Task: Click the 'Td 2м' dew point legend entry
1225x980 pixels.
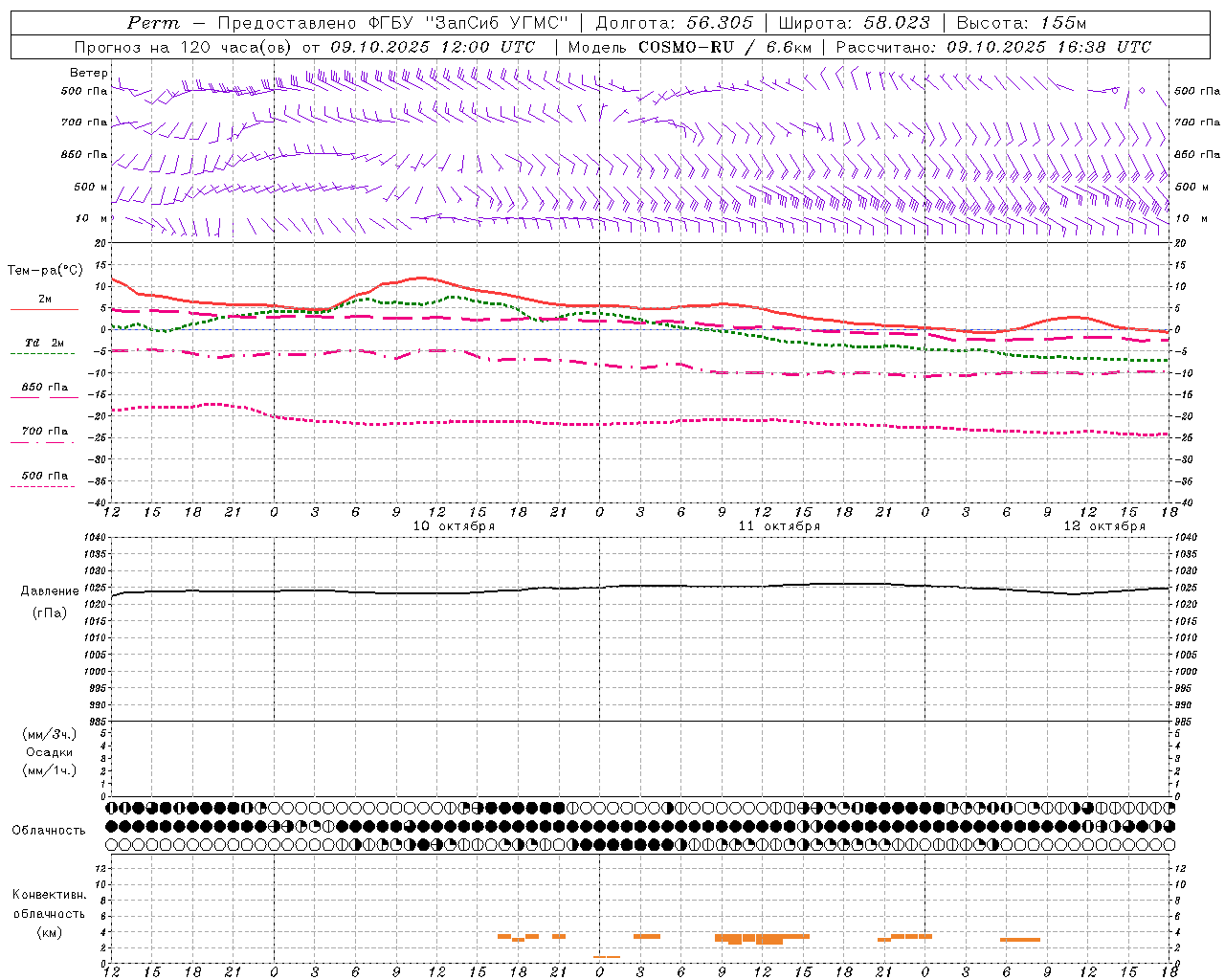Action: click(45, 343)
